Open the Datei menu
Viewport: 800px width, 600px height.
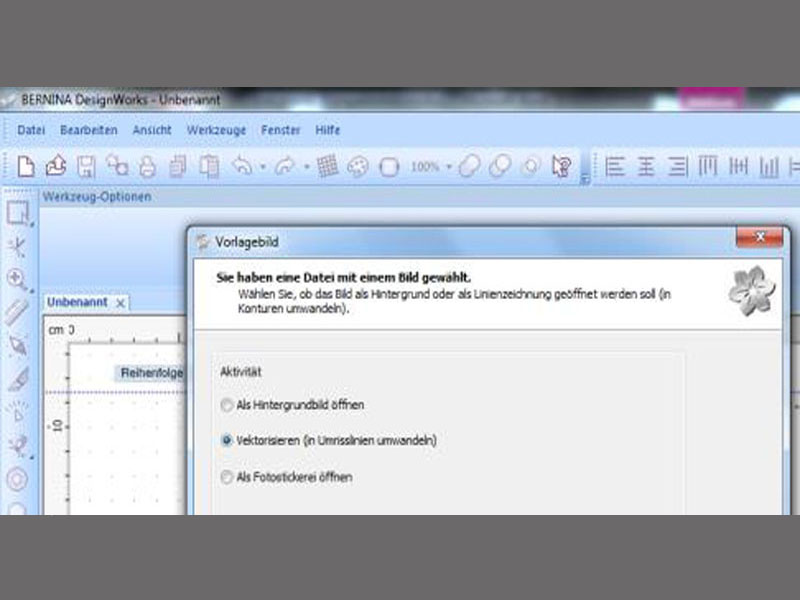31,130
